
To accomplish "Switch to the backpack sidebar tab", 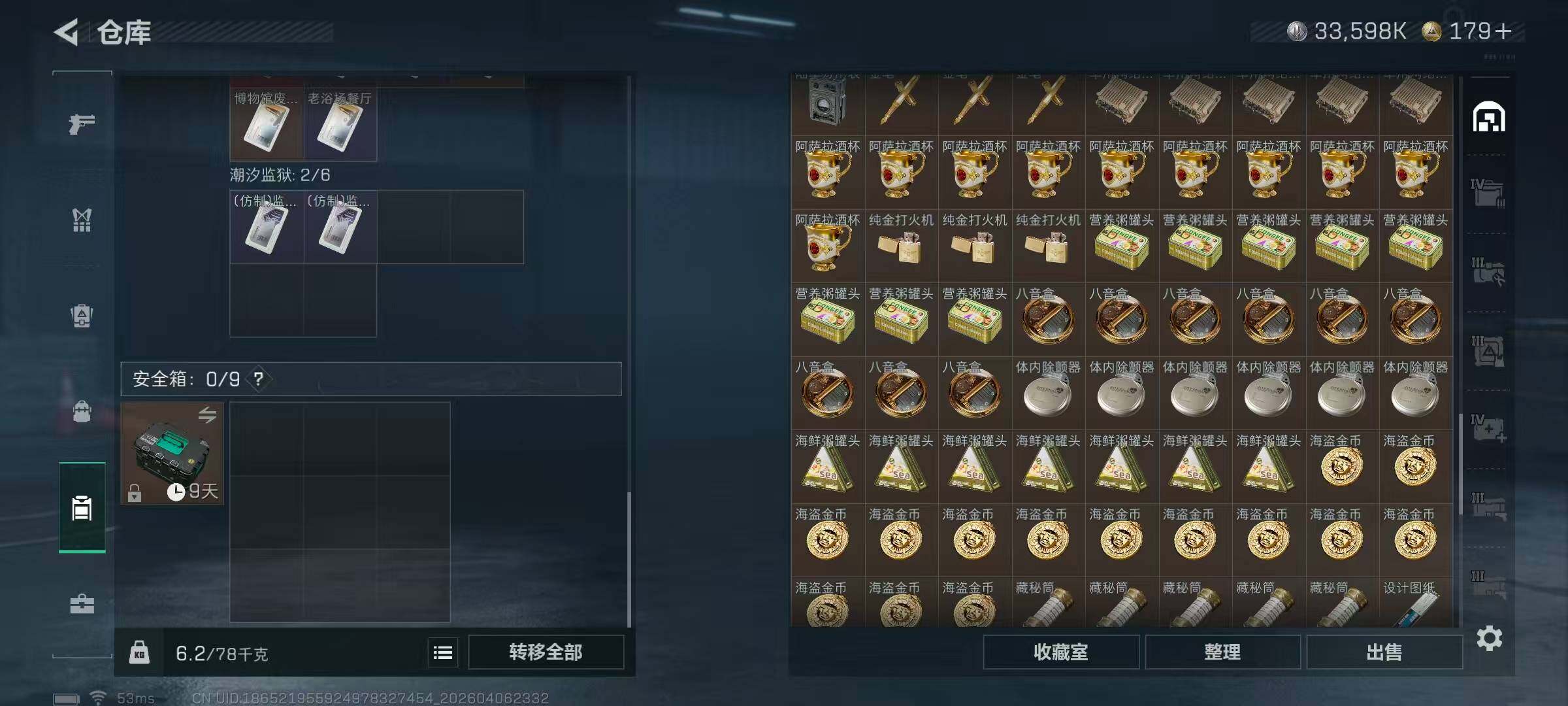I will [82, 411].
